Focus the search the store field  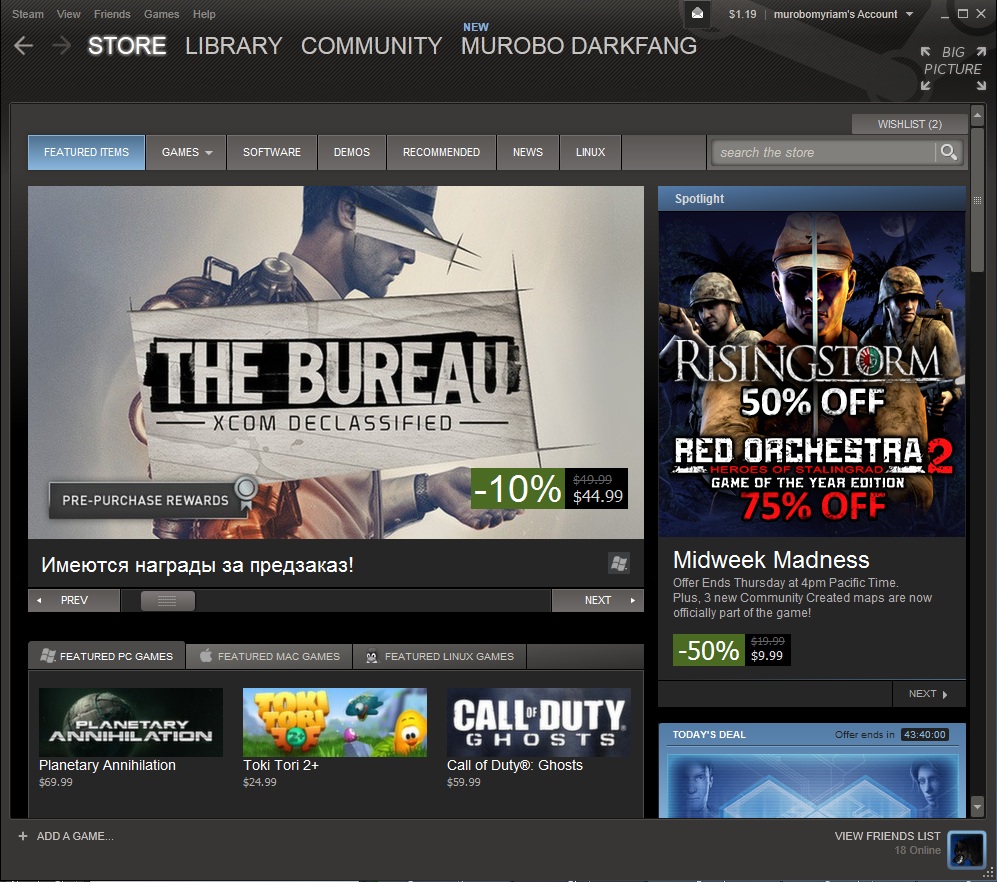[823, 153]
